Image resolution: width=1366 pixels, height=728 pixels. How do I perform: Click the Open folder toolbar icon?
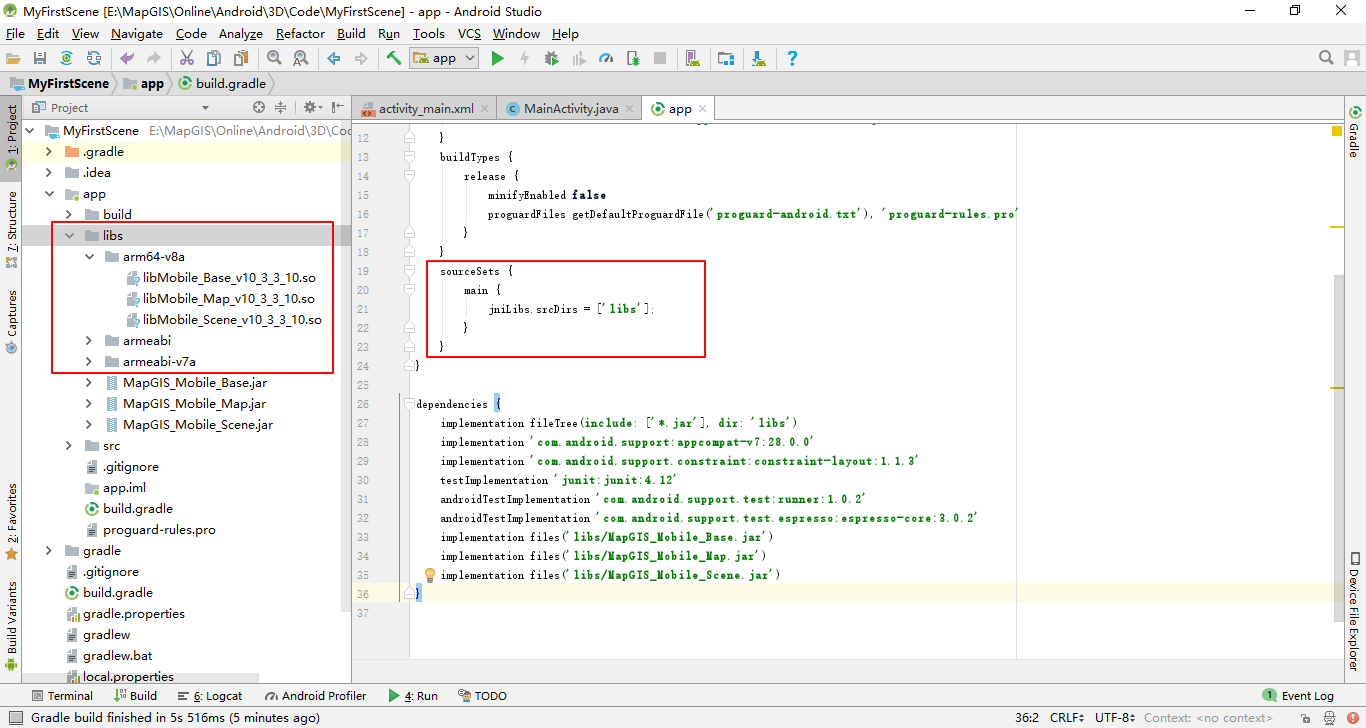[x=13, y=59]
